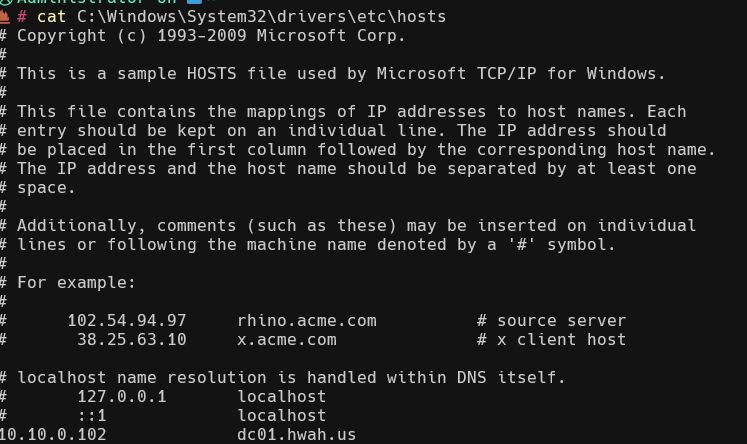
Task: Click the hostname x.acme.com
Action: click(286, 340)
